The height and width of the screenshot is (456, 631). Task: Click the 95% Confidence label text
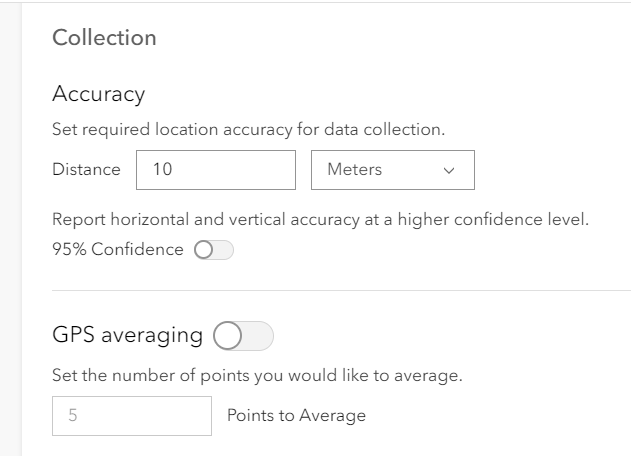117,250
